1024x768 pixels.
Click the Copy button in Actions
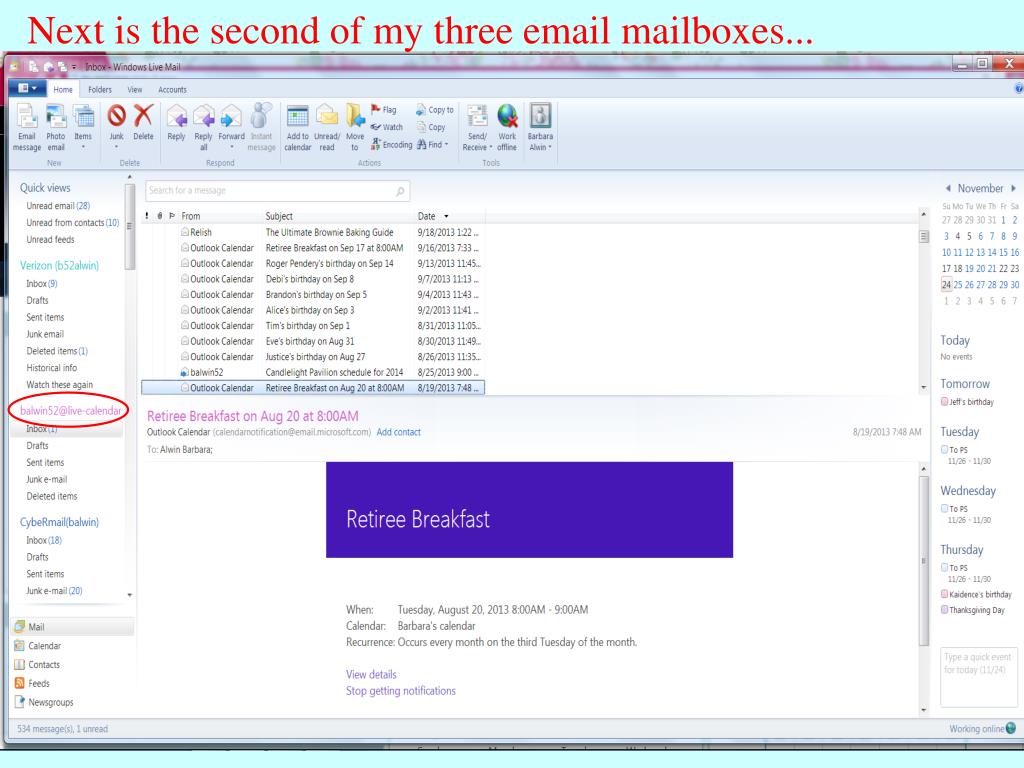click(431, 127)
